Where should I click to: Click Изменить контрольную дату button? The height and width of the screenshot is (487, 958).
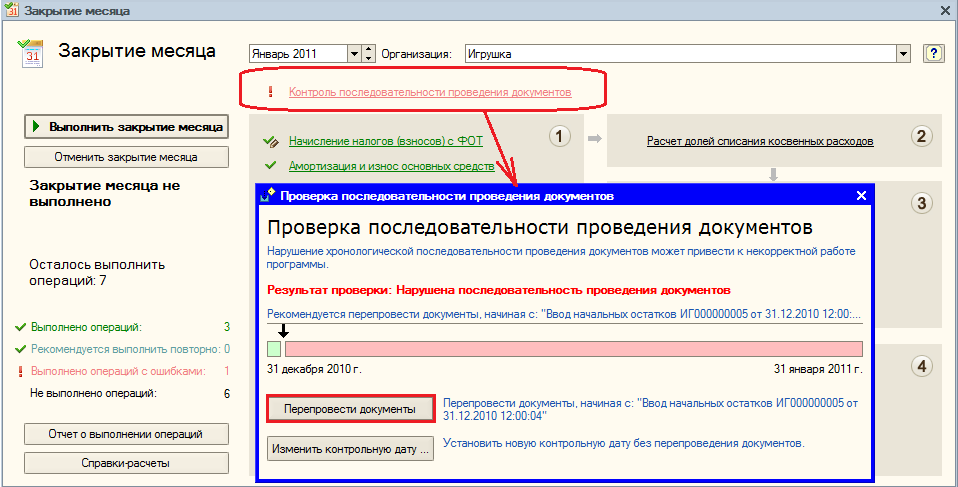tap(351, 449)
